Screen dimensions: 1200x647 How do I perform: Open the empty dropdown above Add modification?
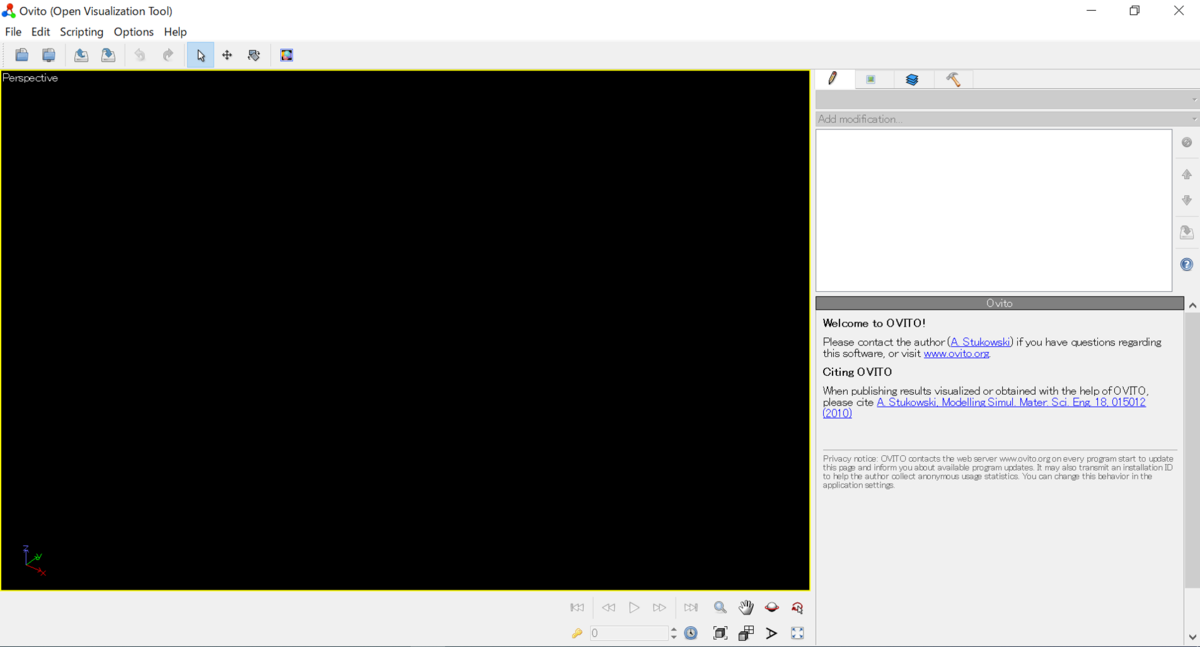click(x=1007, y=99)
